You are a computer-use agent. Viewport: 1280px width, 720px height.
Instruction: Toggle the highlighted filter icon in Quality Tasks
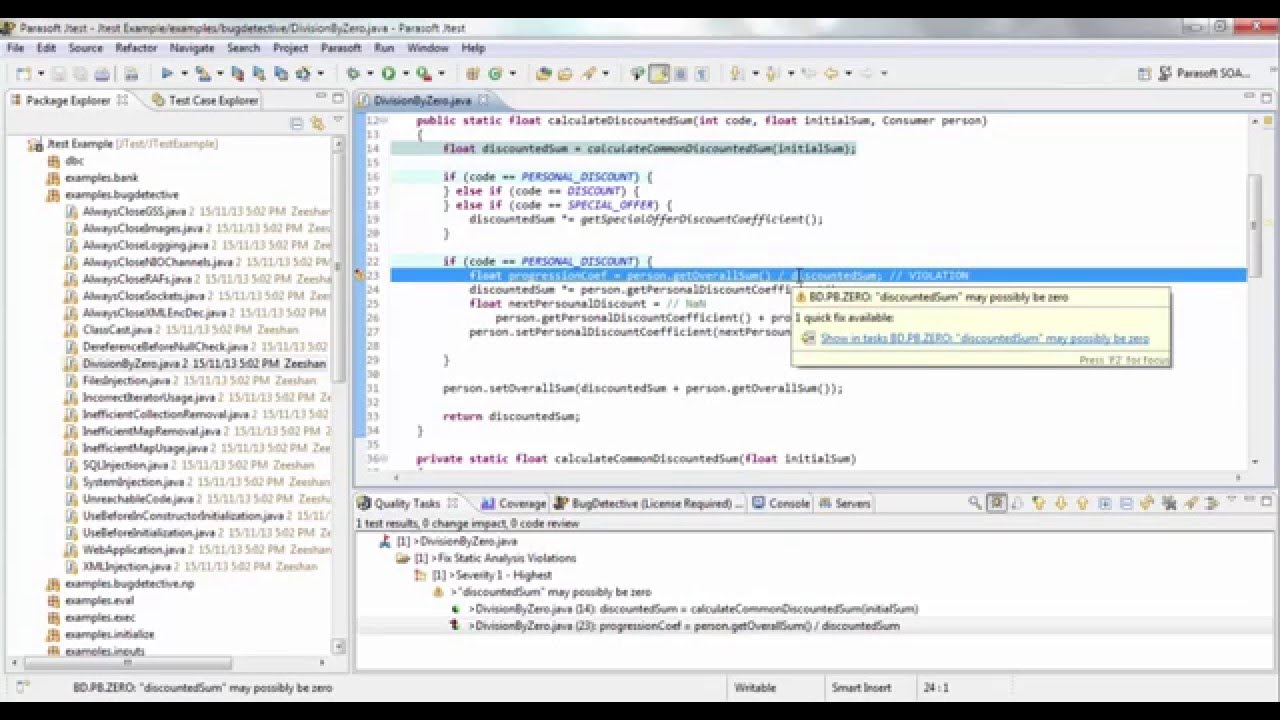coord(997,503)
